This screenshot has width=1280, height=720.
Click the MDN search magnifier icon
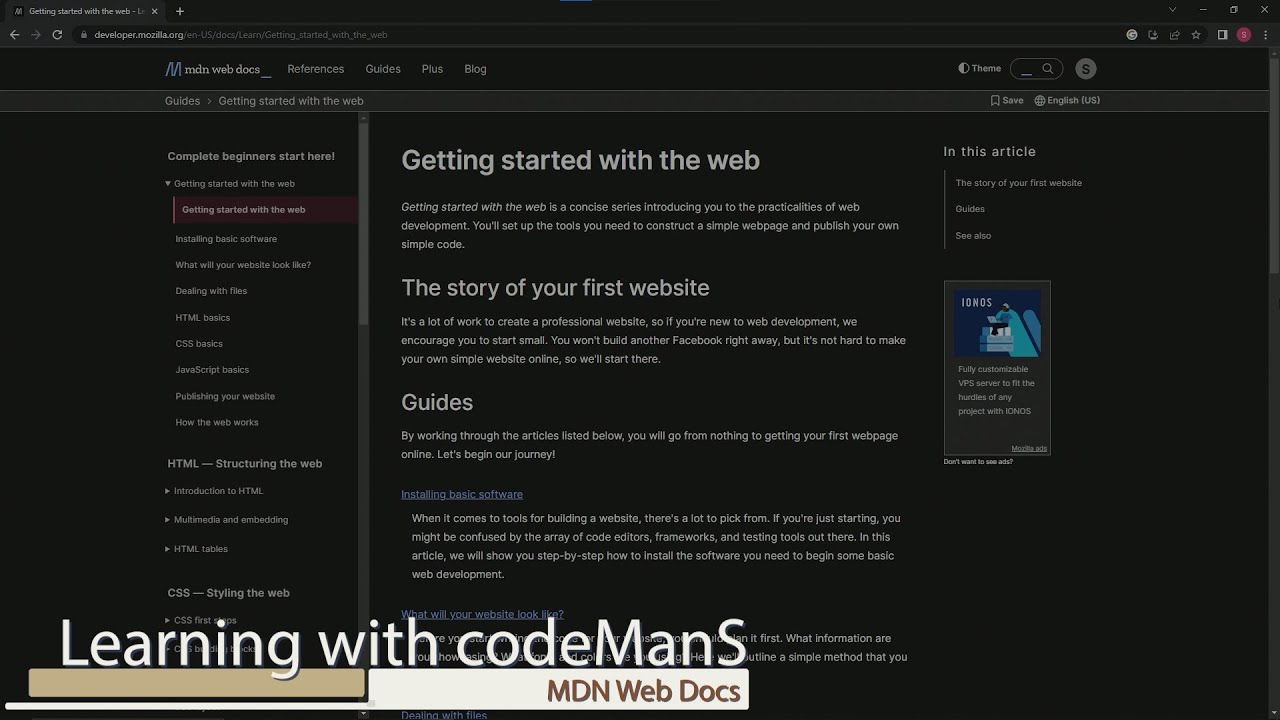coord(1047,69)
